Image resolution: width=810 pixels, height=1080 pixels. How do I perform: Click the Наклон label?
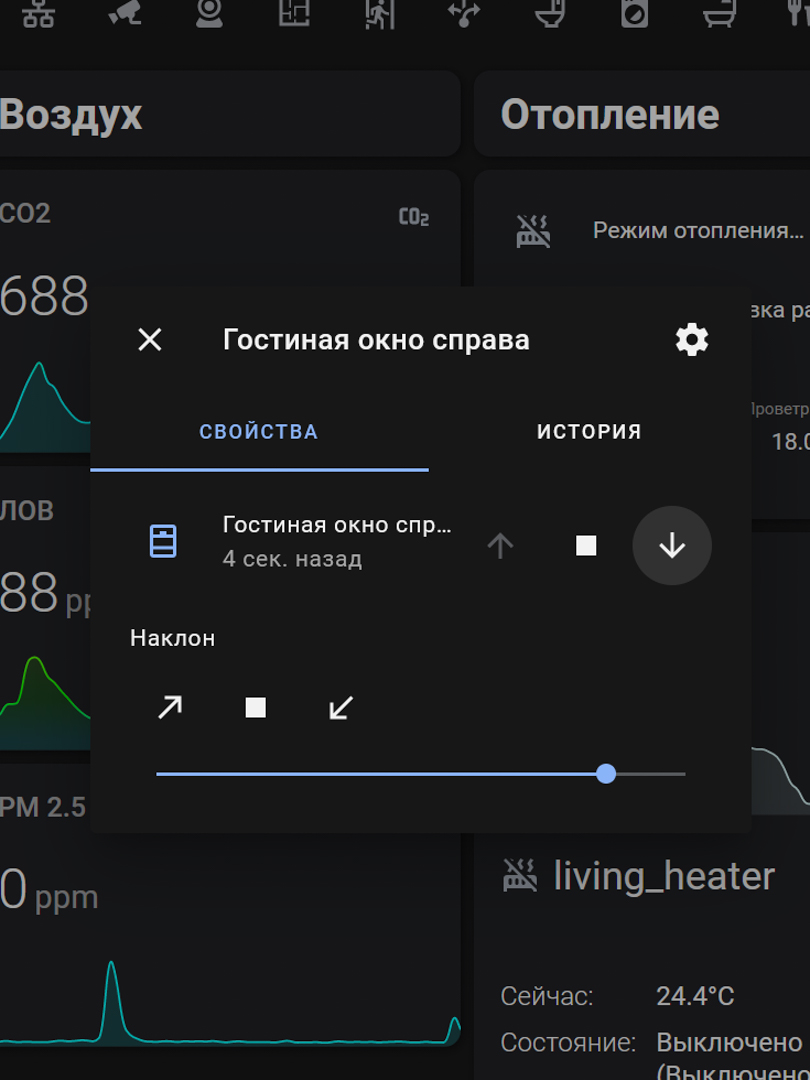173,638
